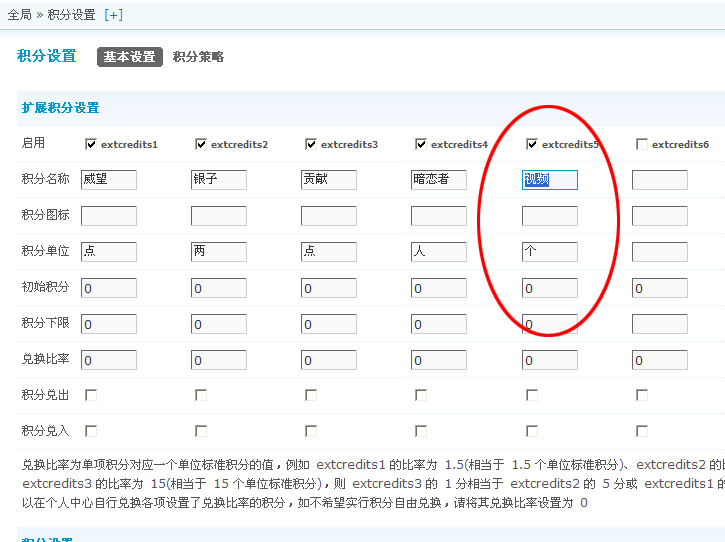725x542 pixels.
Task: Click 全局 in the breadcrumb
Action: tap(19, 15)
